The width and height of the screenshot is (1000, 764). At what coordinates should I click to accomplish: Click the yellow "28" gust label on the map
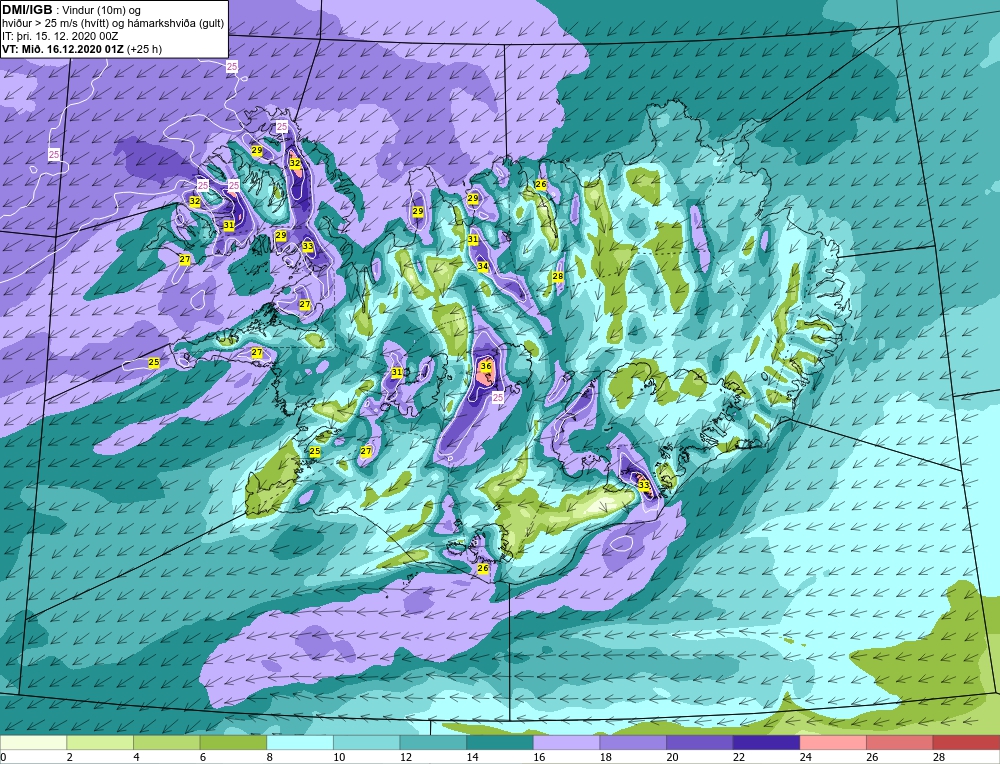(558, 276)
